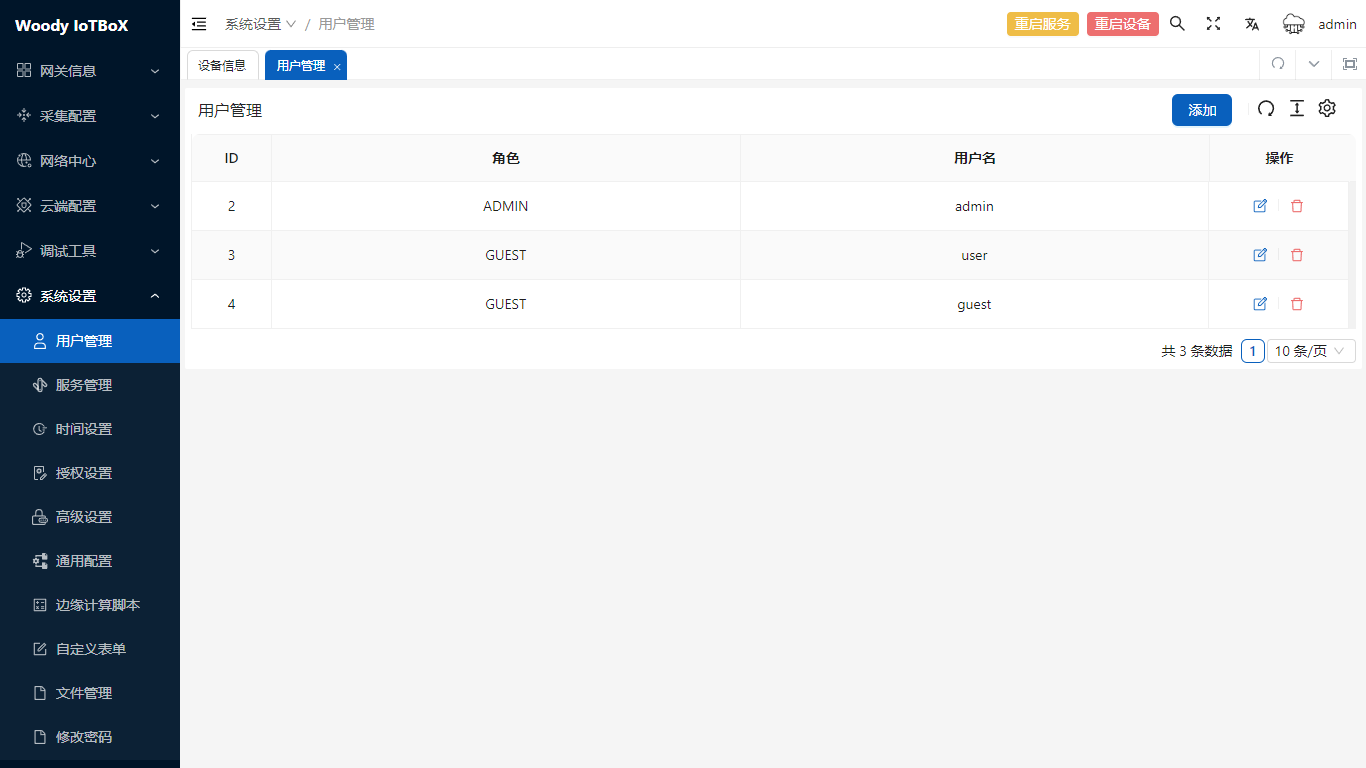Open the language translation switcher
1366x768 pixels.
point(1251,24)
